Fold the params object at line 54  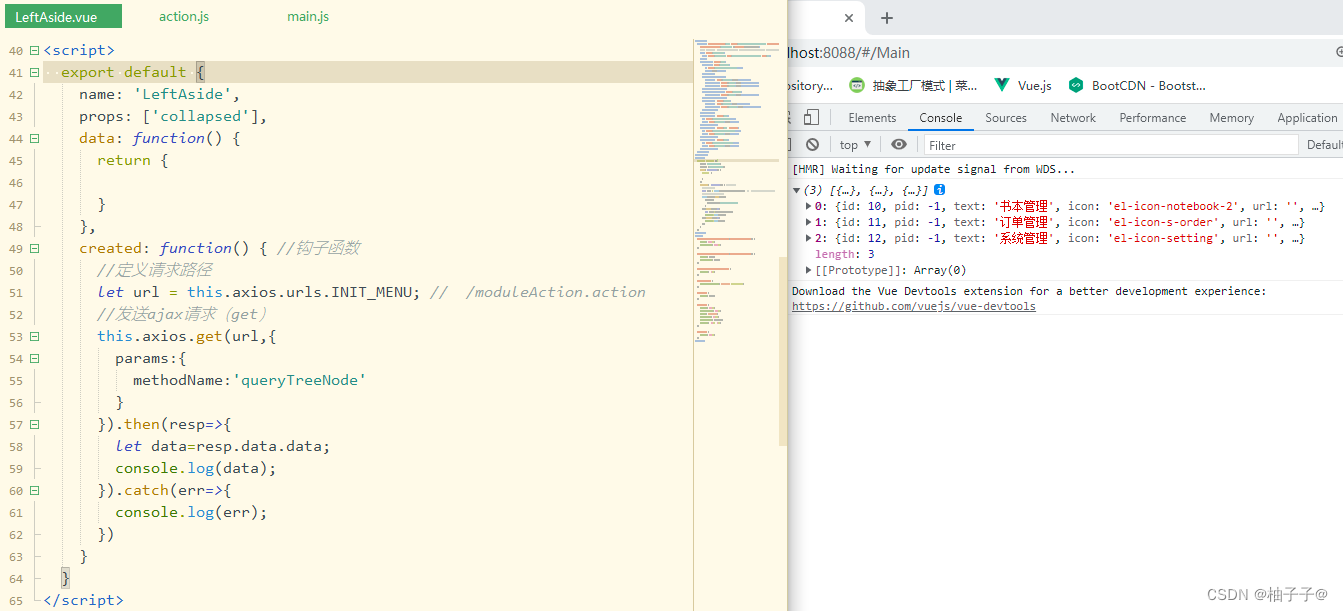pyautogui.click(x=35, y=358)
